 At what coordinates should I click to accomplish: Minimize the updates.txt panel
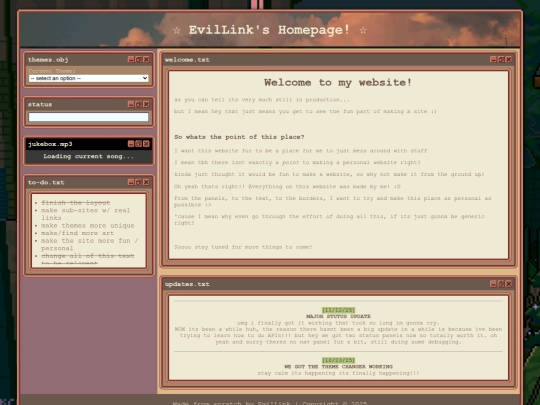click(493, 284)
